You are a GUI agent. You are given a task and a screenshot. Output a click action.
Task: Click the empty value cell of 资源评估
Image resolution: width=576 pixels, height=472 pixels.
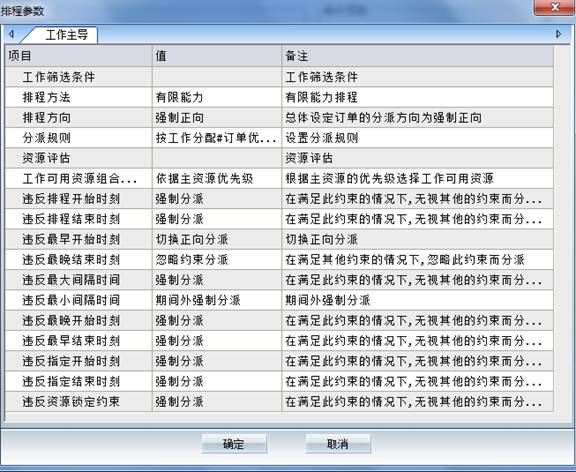click(217, 158)
